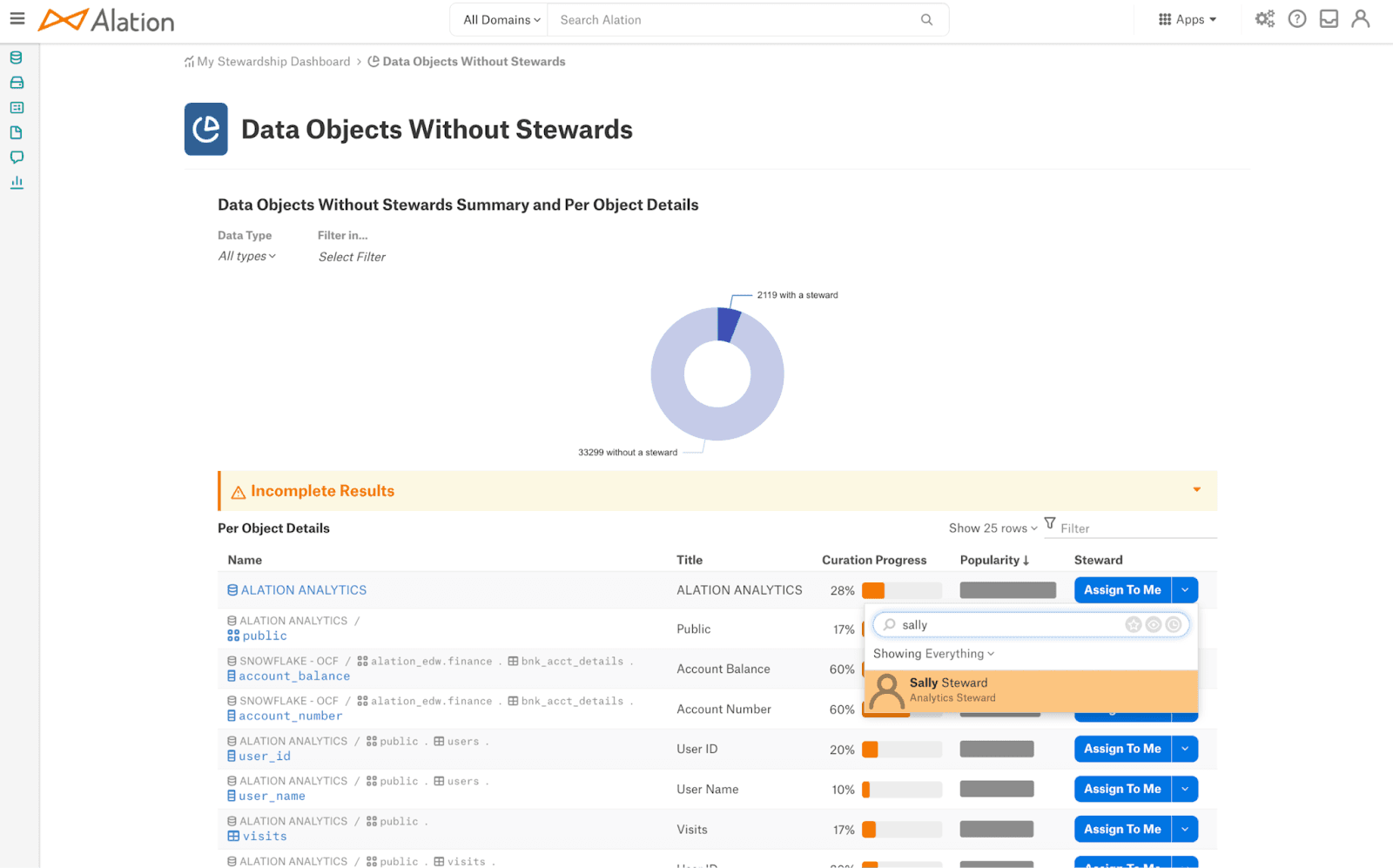Viewport: 1393px width, 868px height.
Task: Toggle the watched eye filter in steward search
Action: click(1154, 624)
